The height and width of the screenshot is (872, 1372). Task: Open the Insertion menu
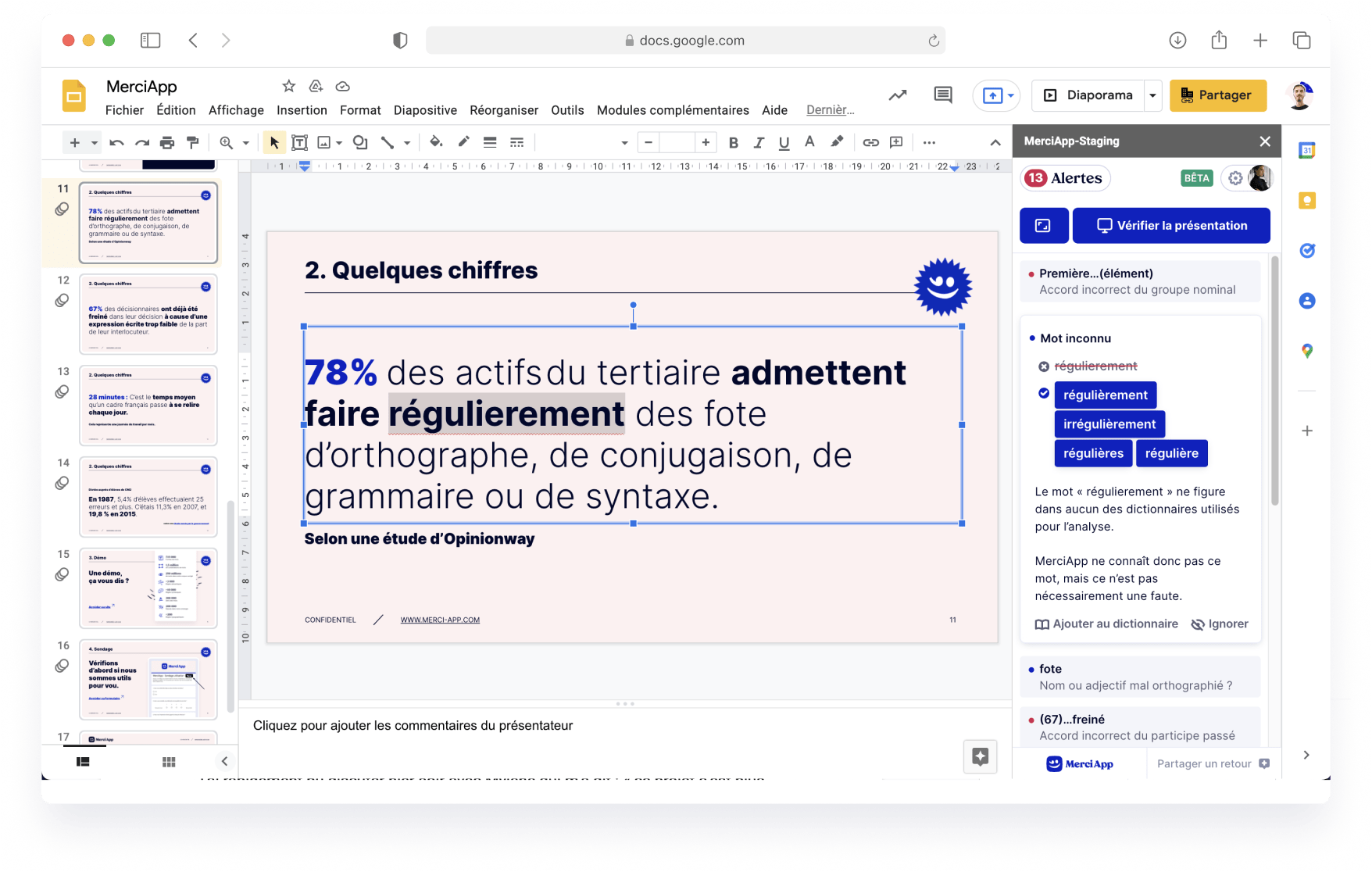pyautogui.click(x=302, y=110)
